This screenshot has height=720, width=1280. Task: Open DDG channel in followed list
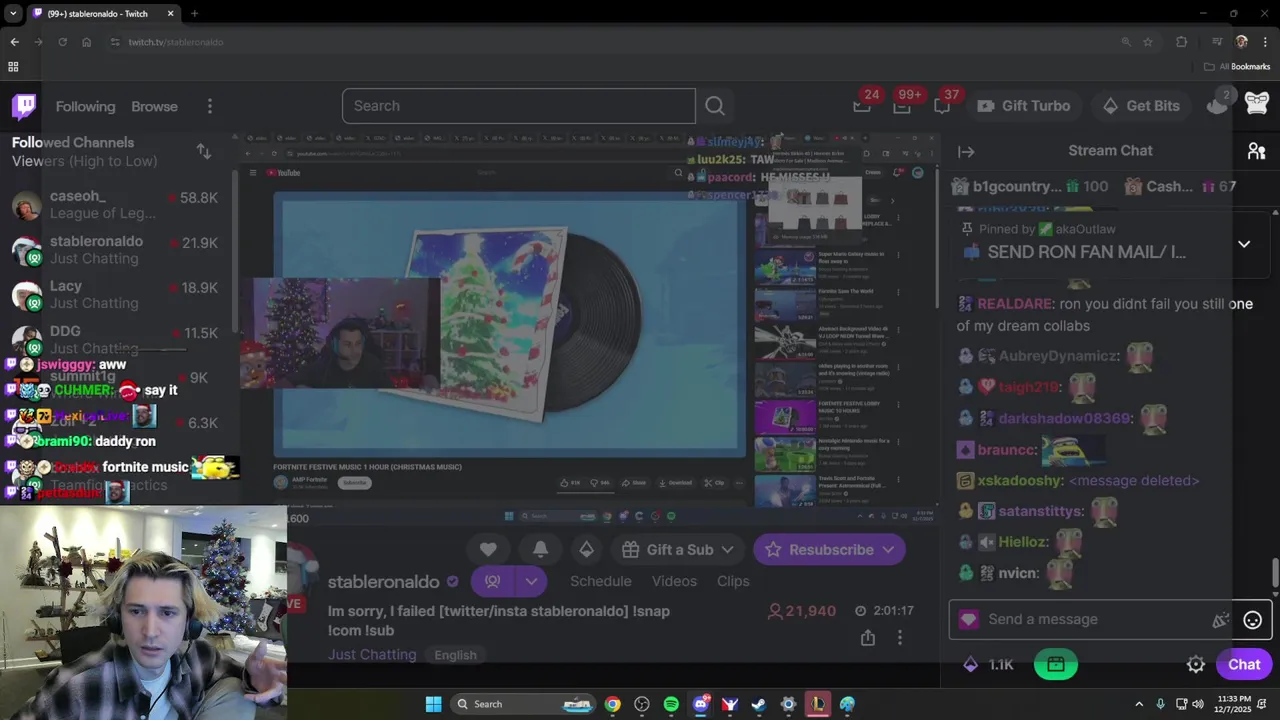coord(115,340)
